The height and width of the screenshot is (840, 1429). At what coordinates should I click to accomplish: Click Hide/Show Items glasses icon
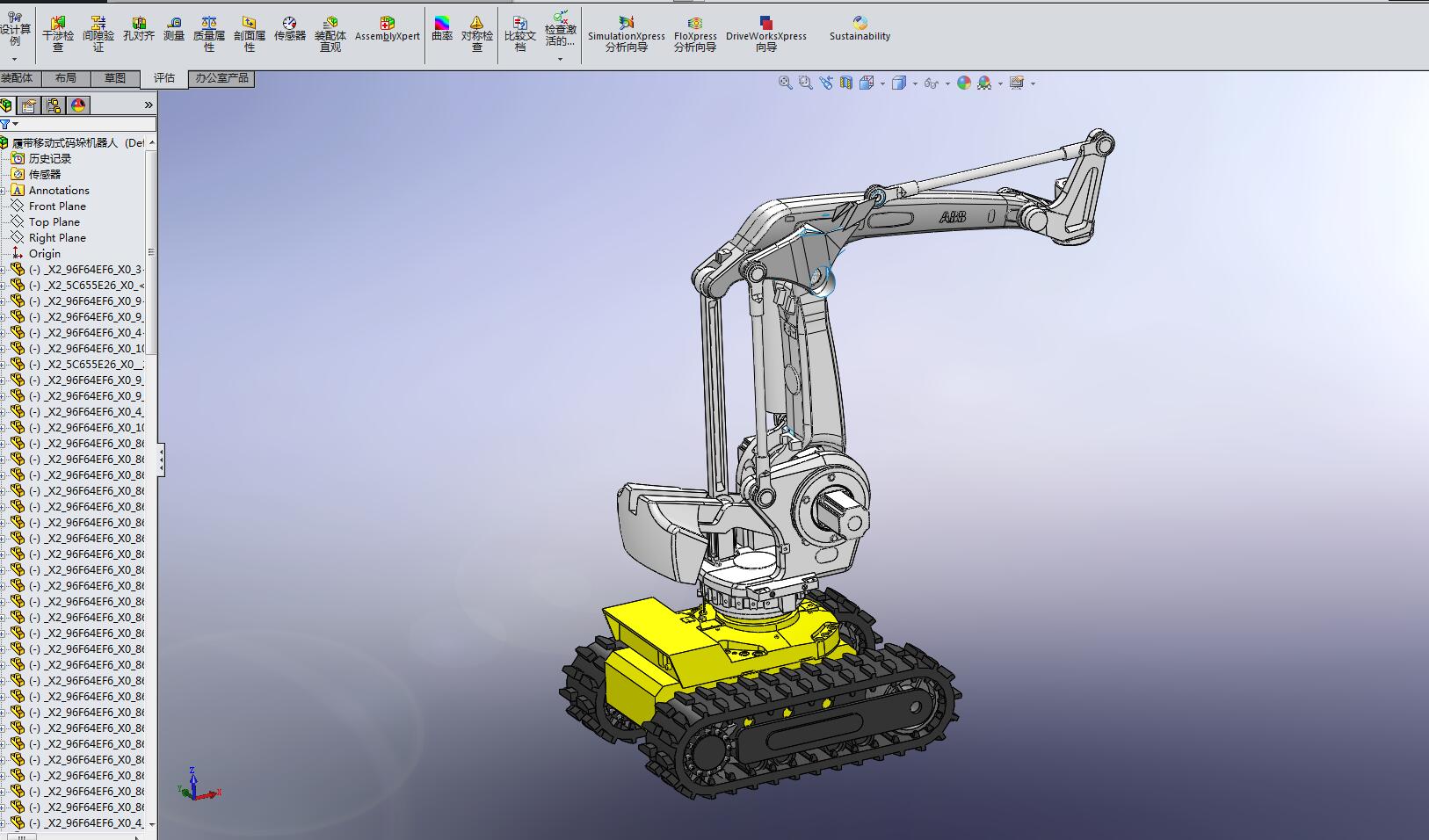click(x=931, y=83)
